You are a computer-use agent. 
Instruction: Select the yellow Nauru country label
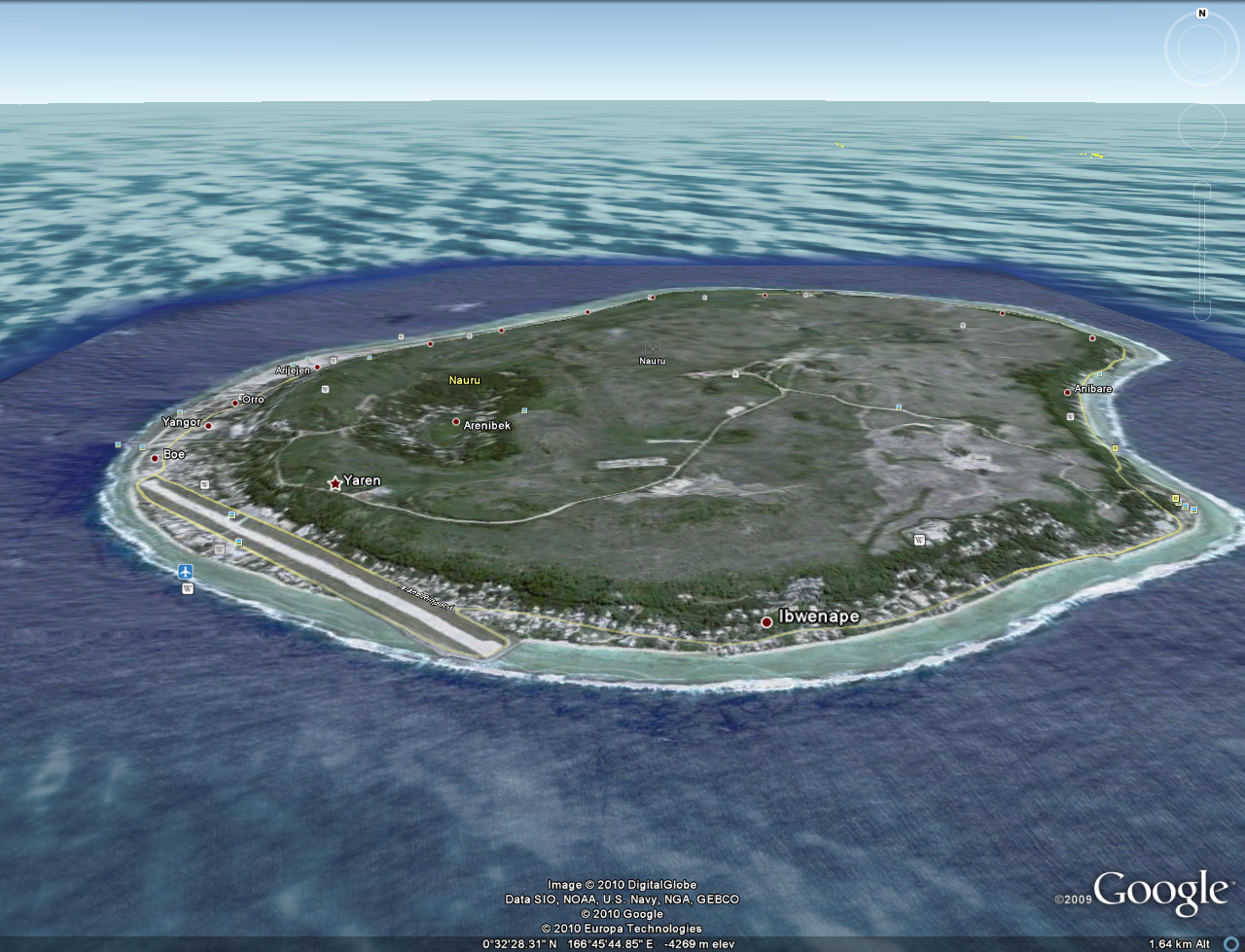(x=463, y=381)
